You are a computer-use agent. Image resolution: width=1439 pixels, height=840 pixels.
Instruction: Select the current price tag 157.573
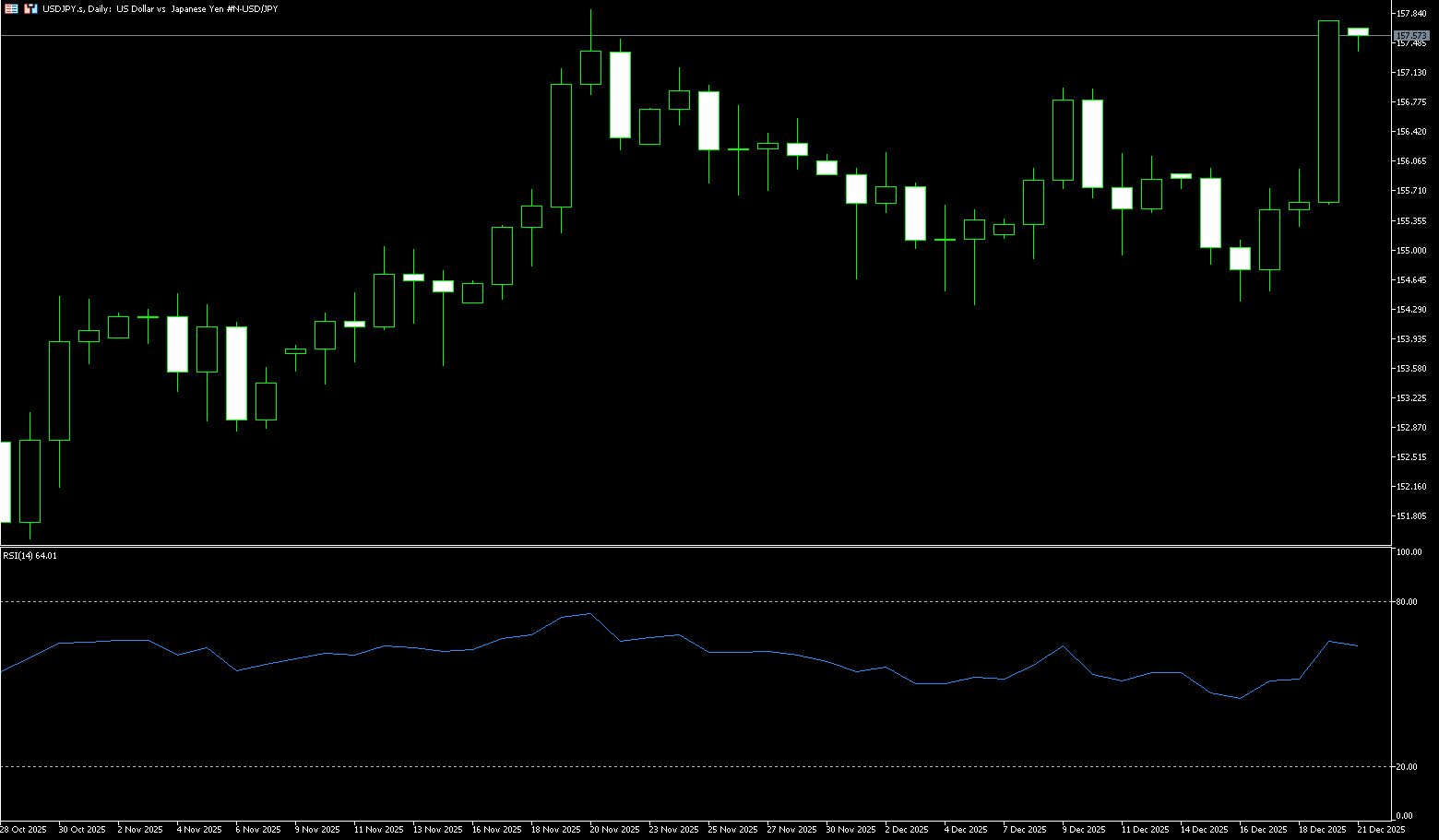[x=1411, y=35]
